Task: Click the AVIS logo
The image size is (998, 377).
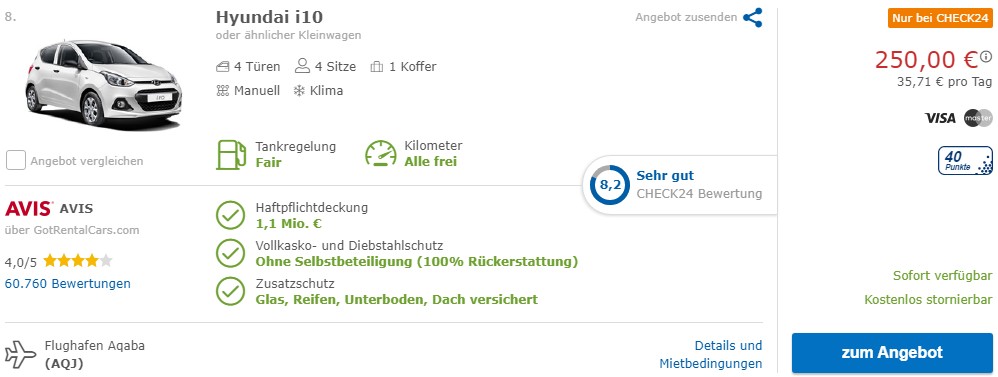Action: 29,208
